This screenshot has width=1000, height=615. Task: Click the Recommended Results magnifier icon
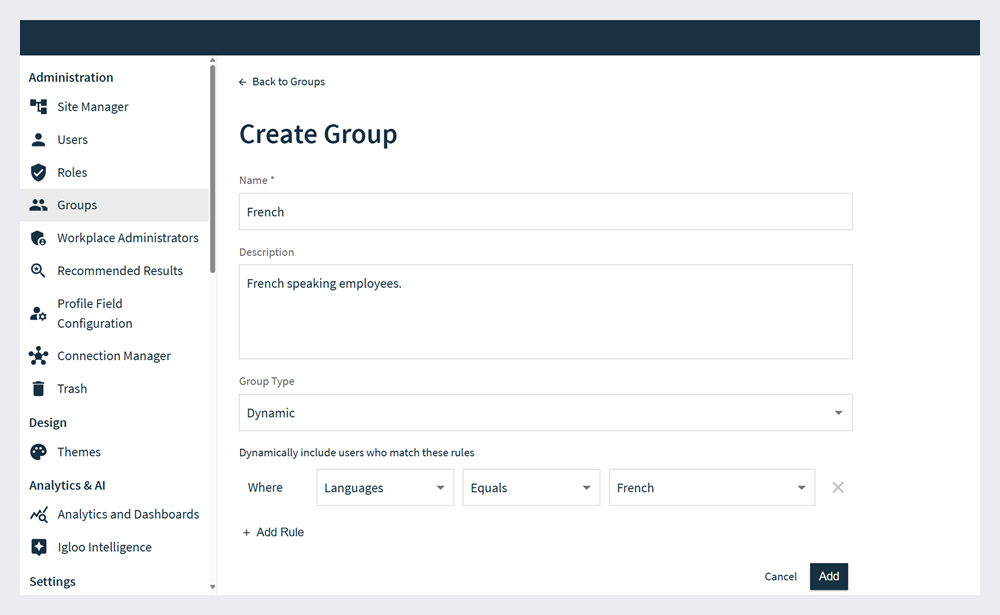point(38,270)
